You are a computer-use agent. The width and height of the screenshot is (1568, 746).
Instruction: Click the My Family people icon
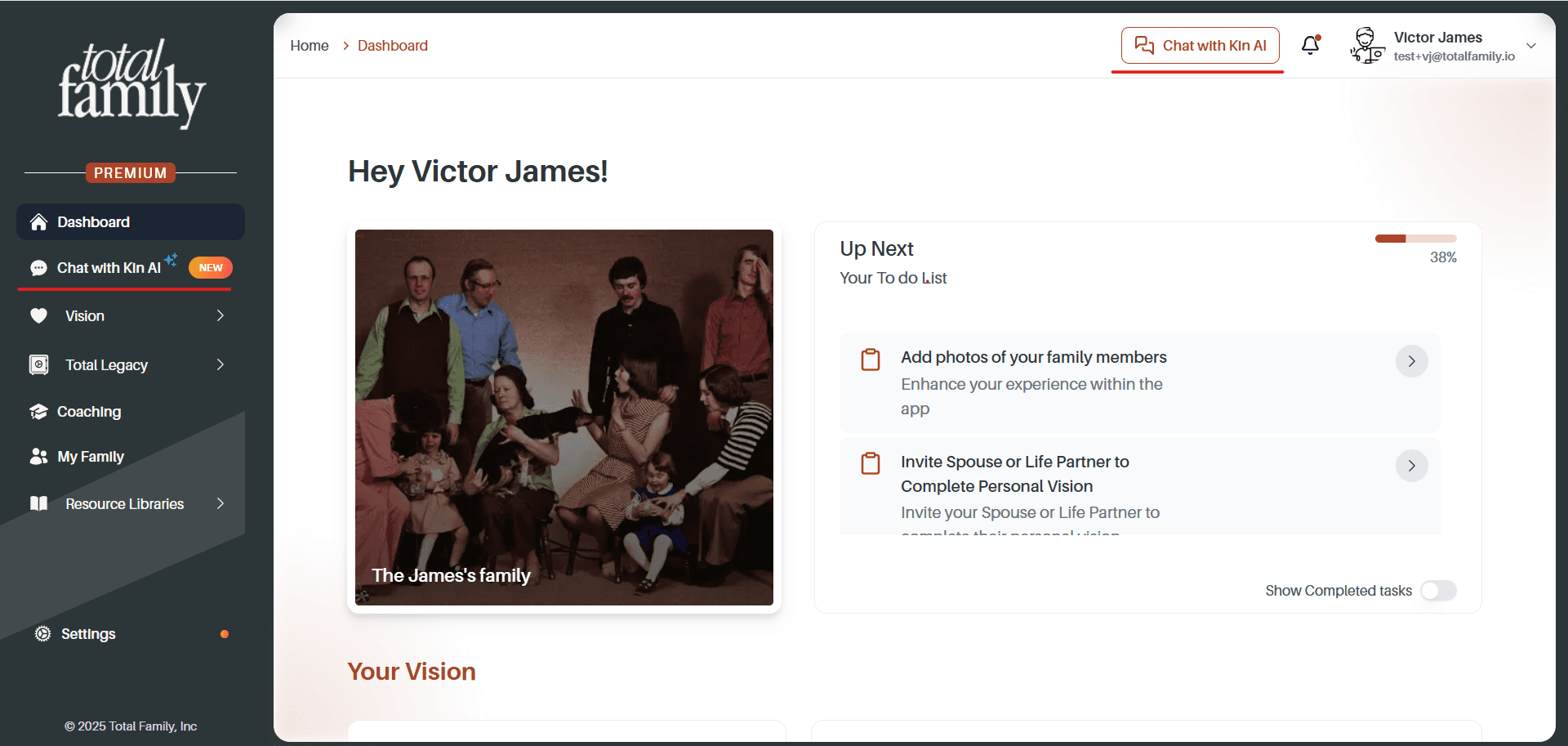point(38,456)
